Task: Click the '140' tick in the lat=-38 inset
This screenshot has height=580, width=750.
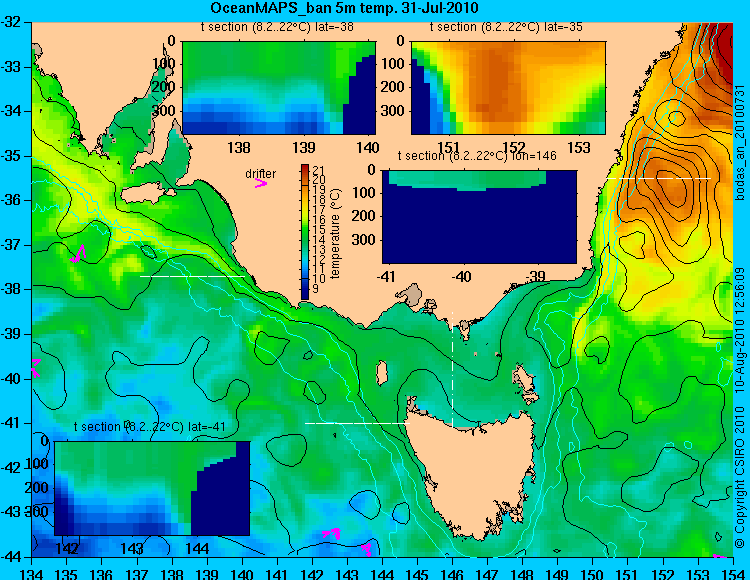Action: [368, 147]
